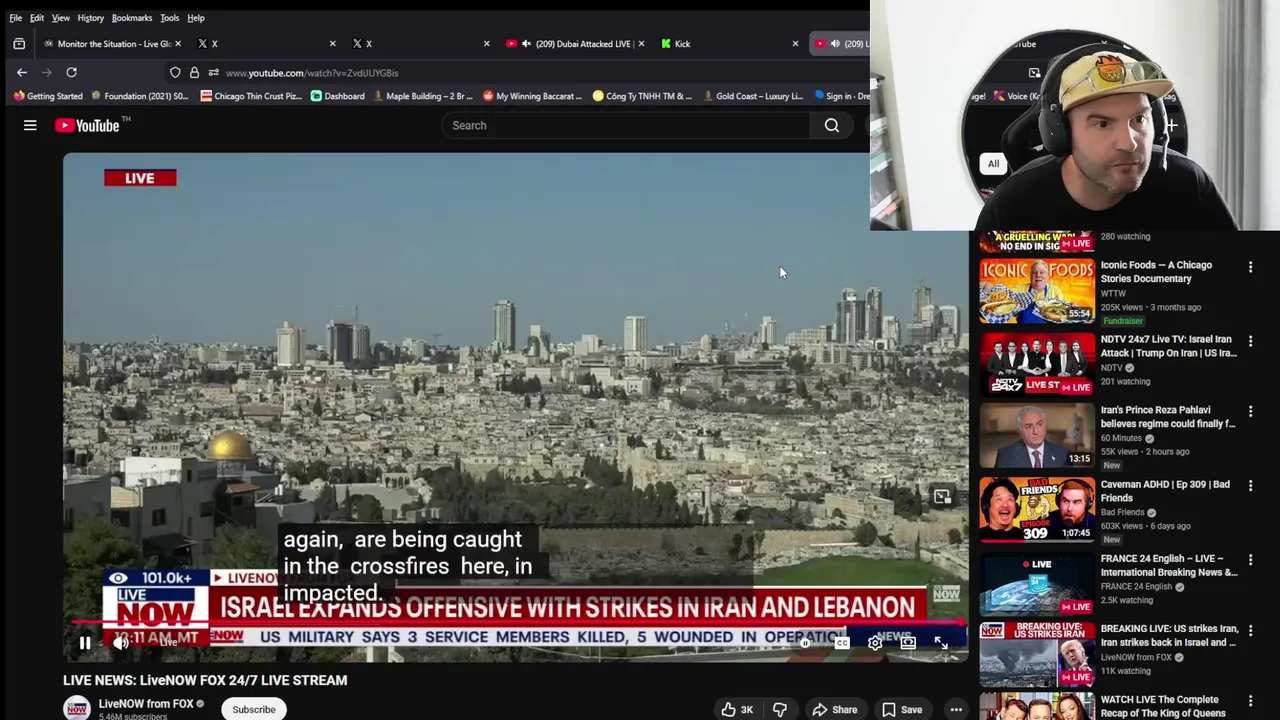The height and width of the screenshot is (720, 1280).
Task: Open the Tools menu
Action: [169, 18]
